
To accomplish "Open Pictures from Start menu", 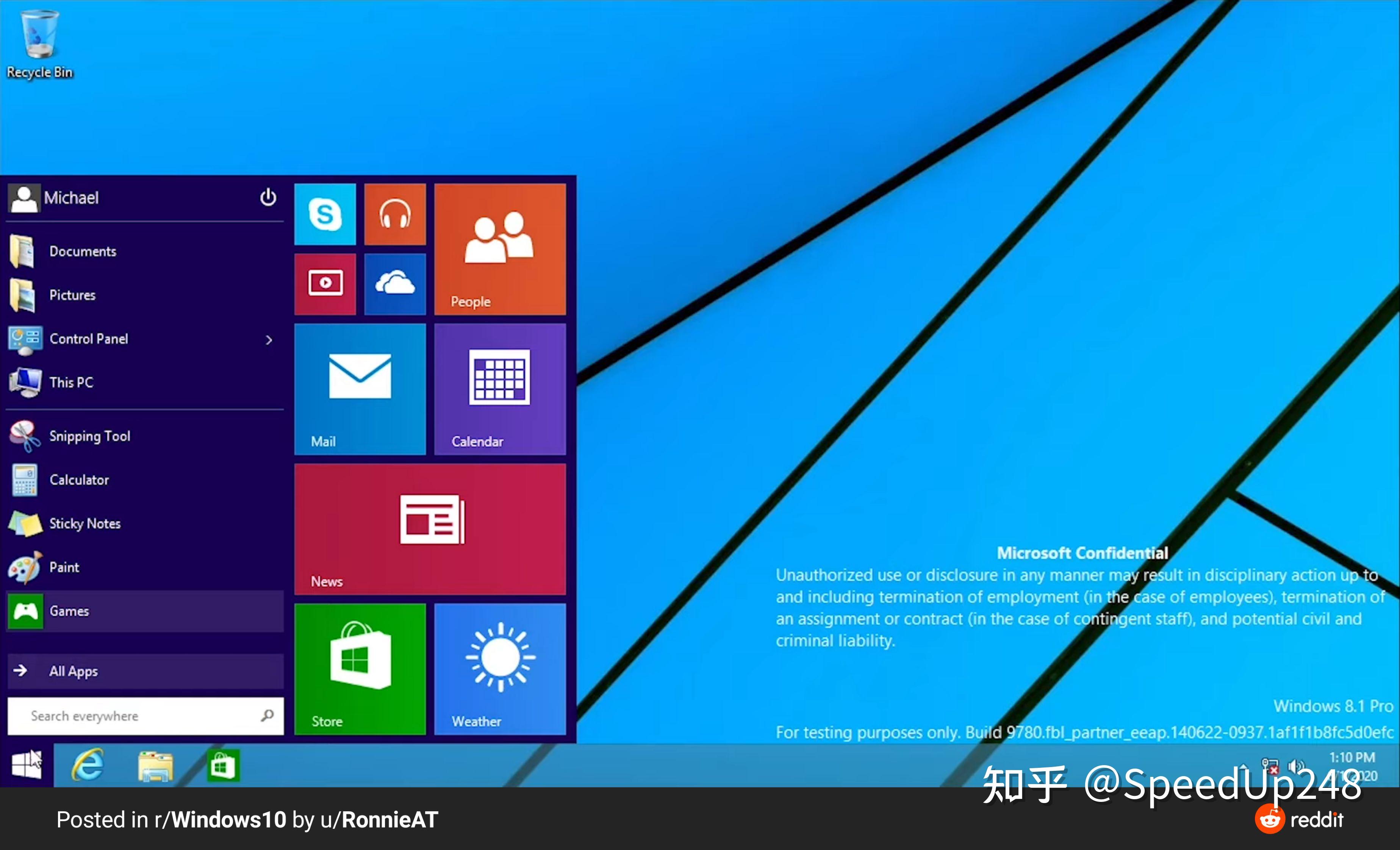I will (145, 295).
